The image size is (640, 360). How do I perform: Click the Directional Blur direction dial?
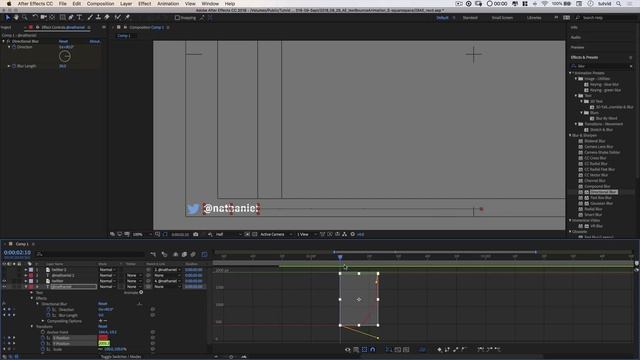tap(65, 56)
